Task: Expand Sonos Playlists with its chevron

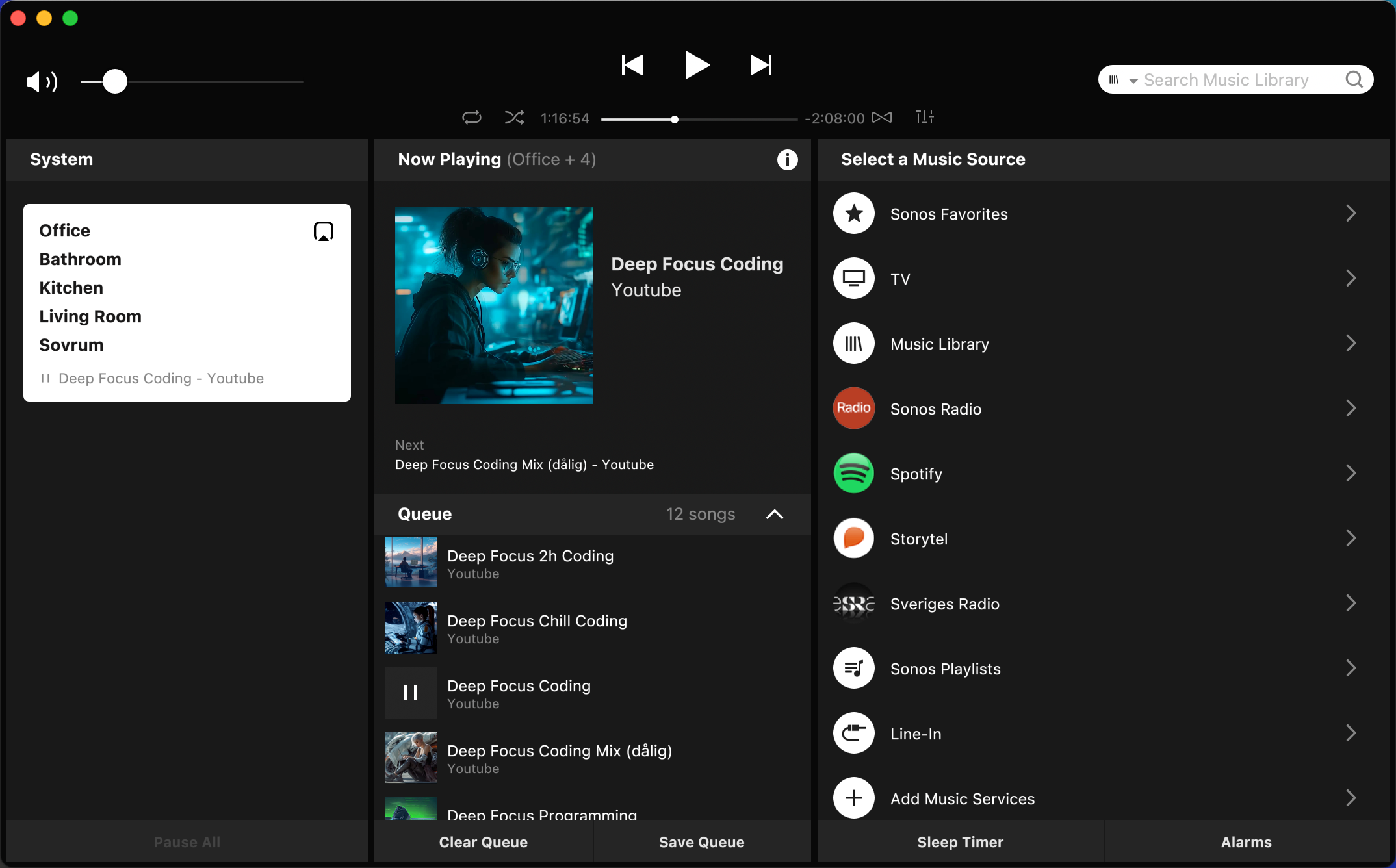Action: (1351, 668)
